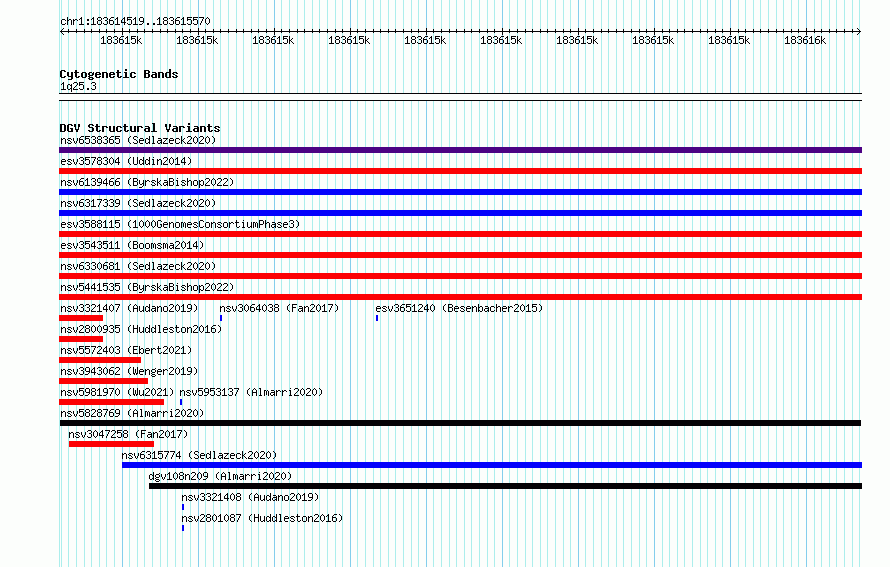This screenshot has width=890, height=567.
Task: Select the nsv6330681 (Sedlazeck2020) label
Action: pyautogui.click(x=138, y=266)
